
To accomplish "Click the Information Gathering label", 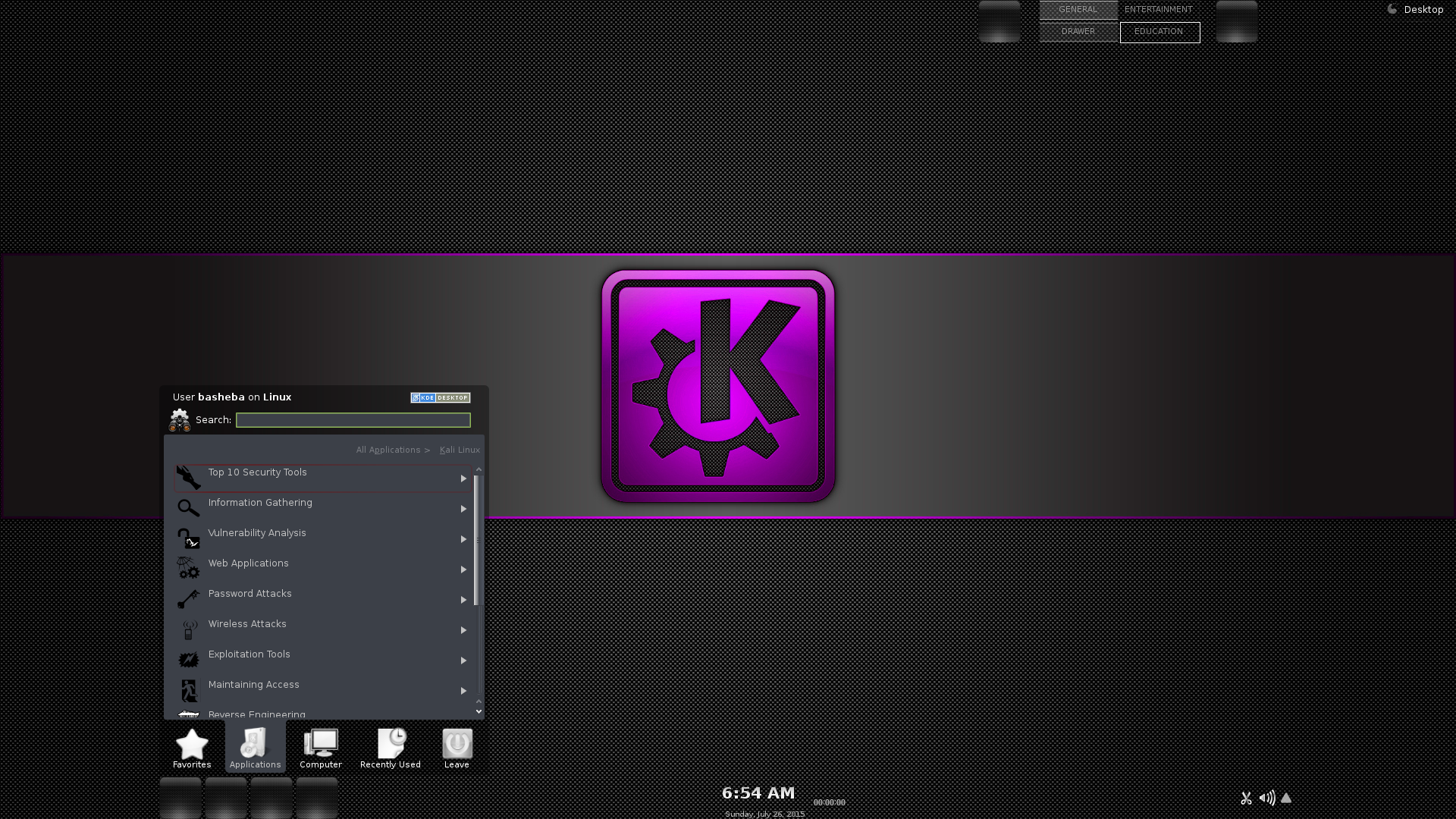I will (260, 502).
